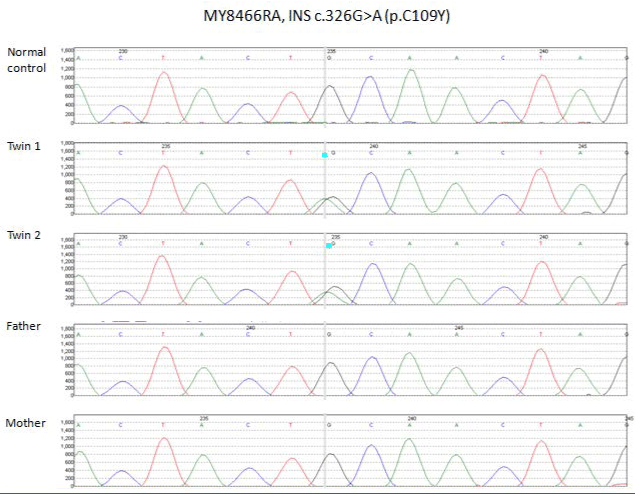Click position 240 in Normal control ruler
This screenshot has height=494, width=635.
(543, 49)
